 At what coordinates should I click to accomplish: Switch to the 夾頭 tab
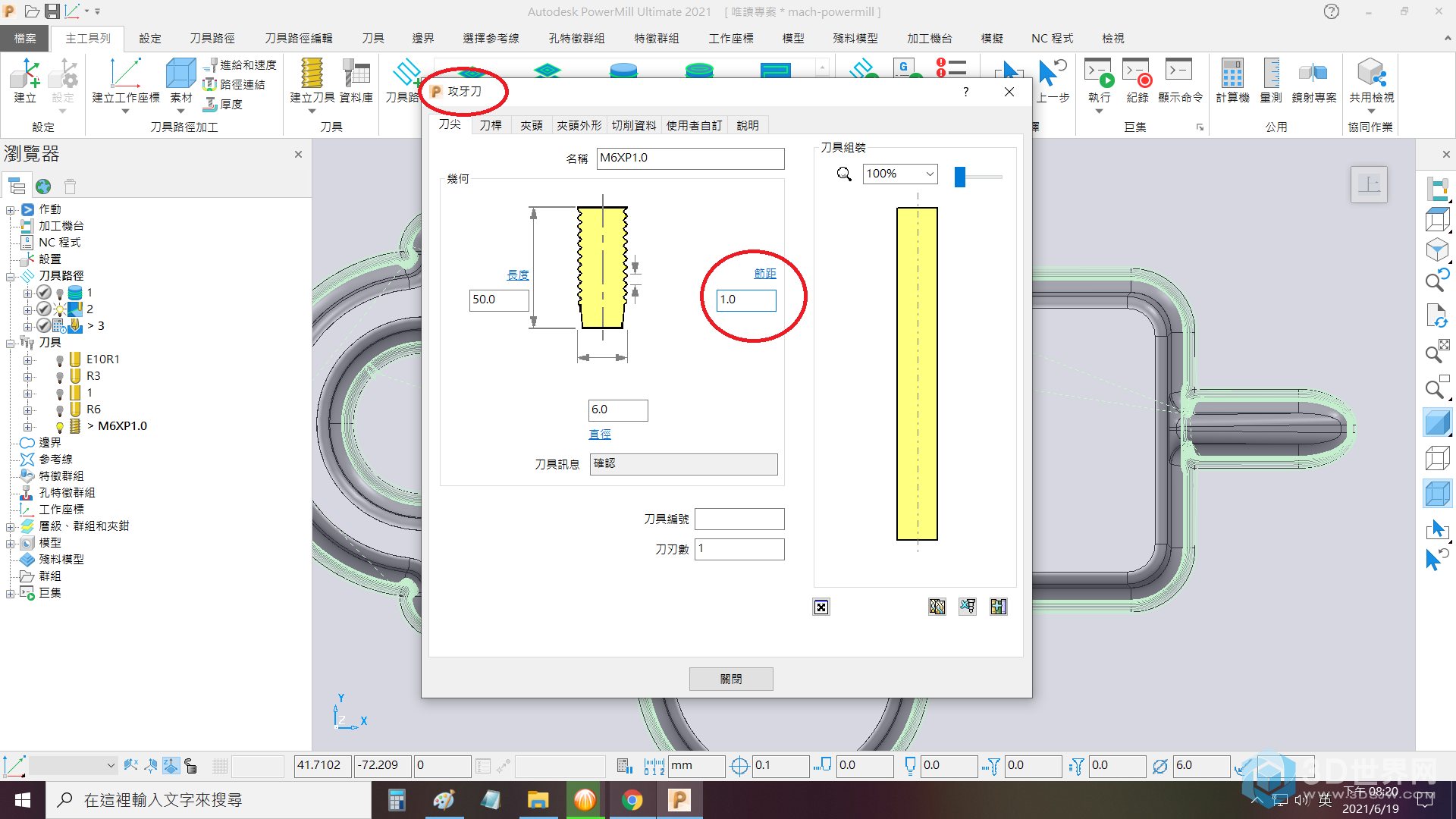531,125
